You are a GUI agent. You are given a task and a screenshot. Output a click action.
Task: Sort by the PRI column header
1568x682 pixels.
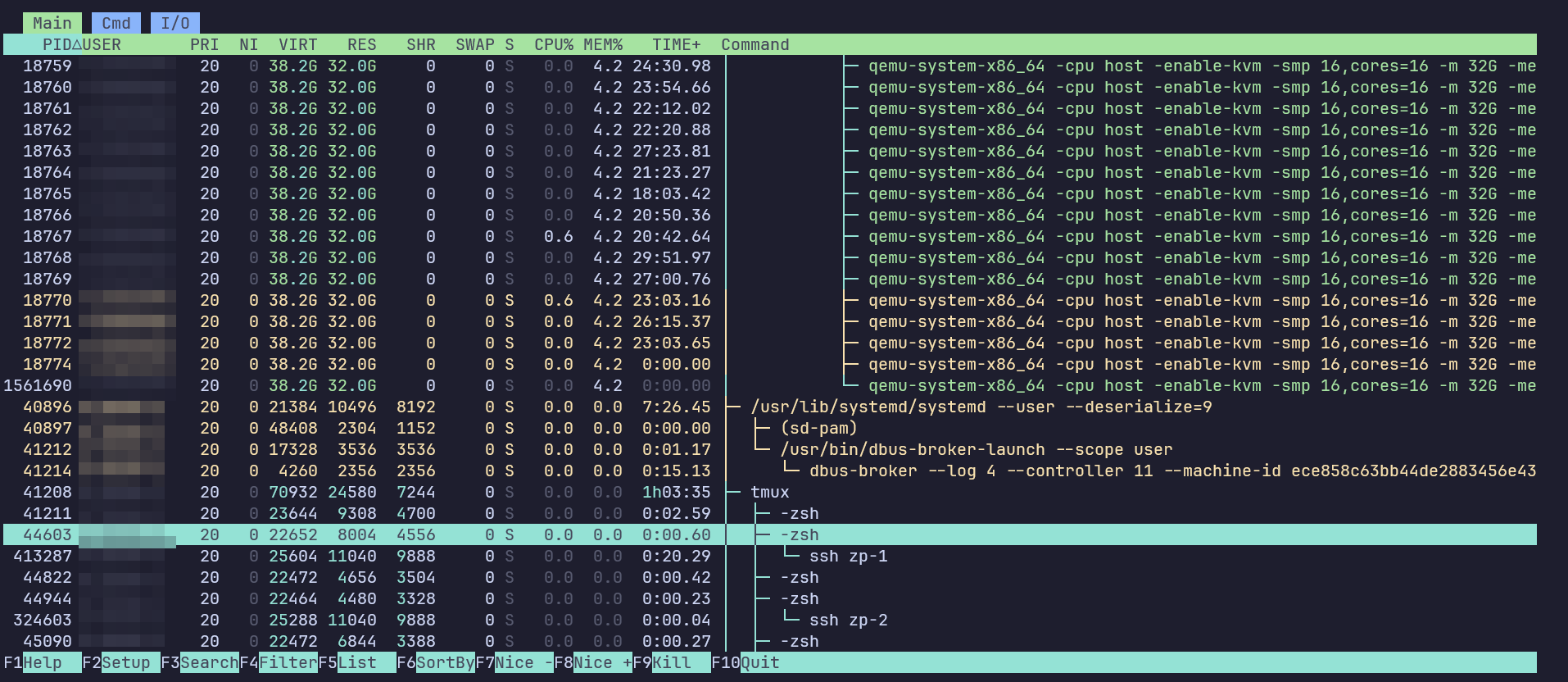(204, 44)
